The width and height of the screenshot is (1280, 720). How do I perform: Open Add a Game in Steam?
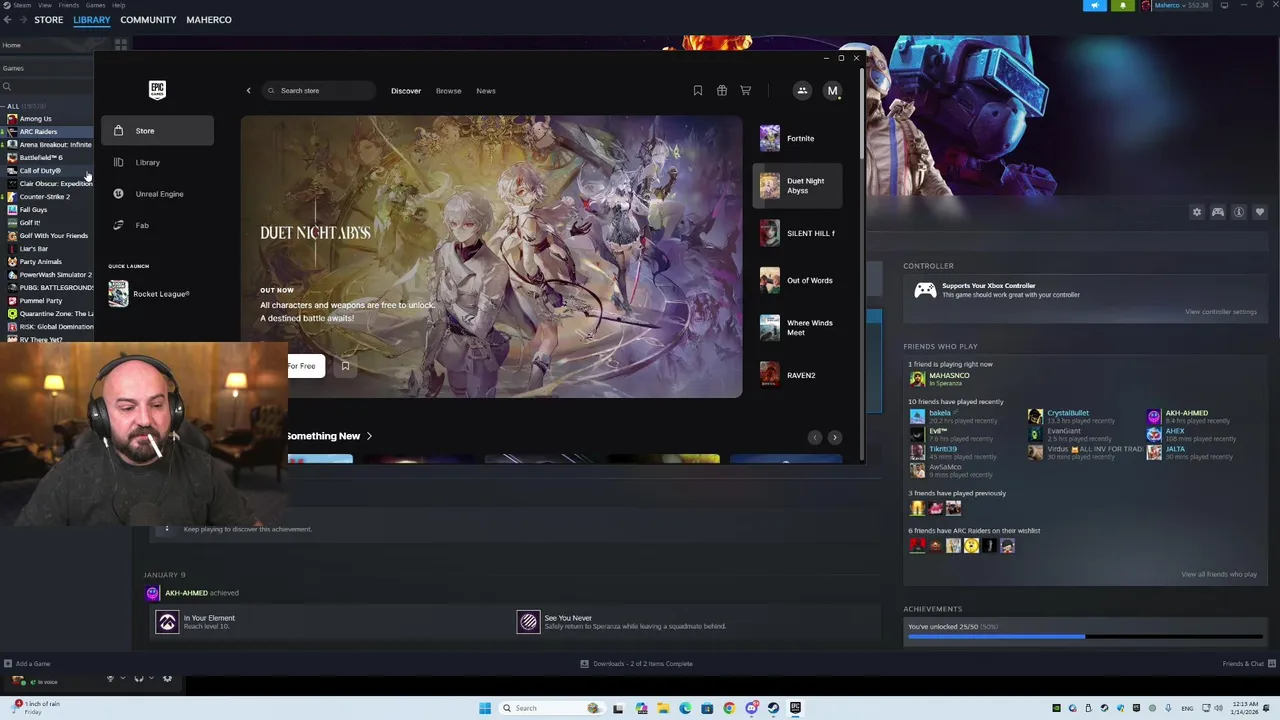pos(27,664)
